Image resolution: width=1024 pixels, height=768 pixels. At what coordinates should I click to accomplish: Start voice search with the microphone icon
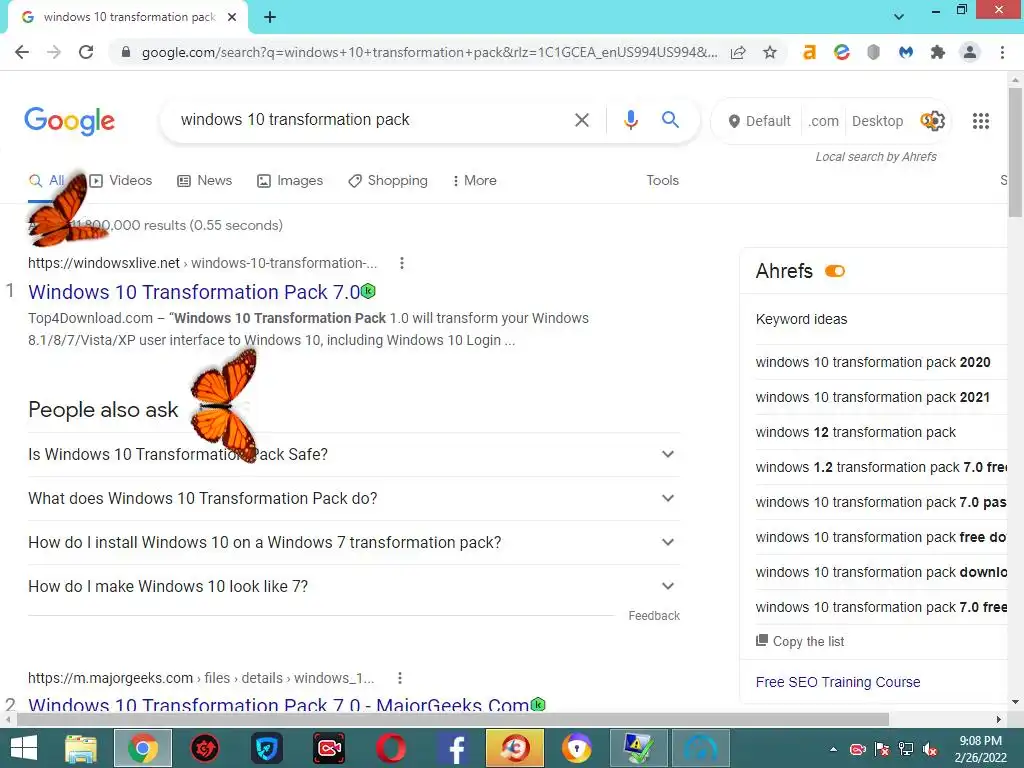tap(630, 120)
